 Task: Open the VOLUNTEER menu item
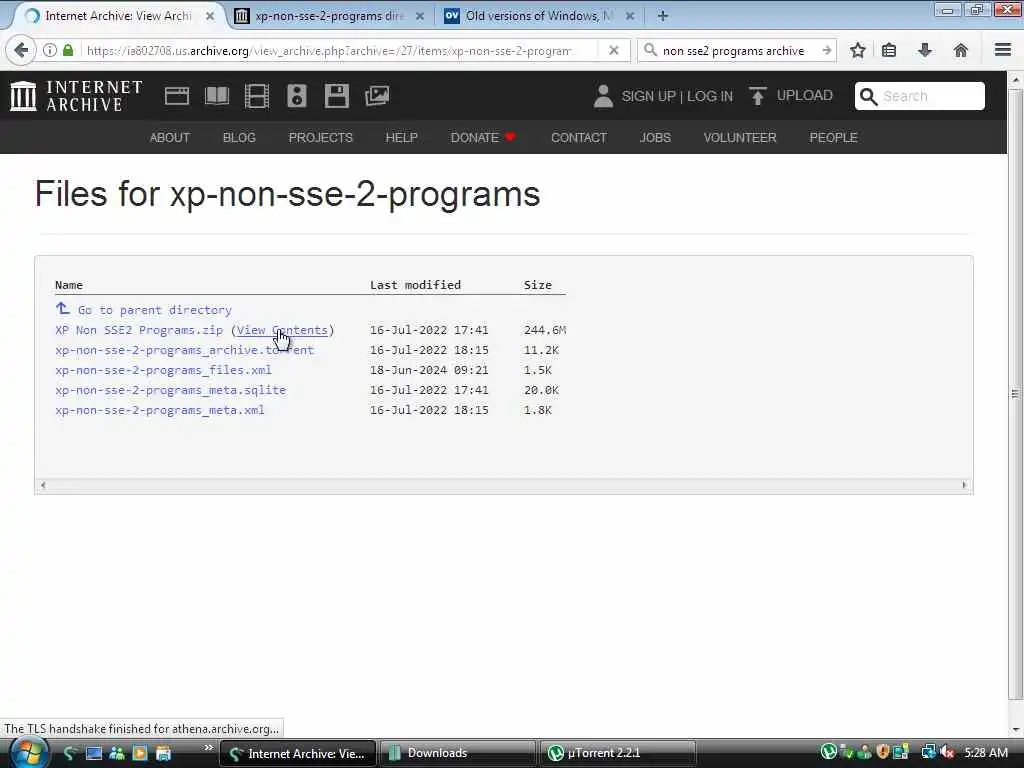[740, 138]
